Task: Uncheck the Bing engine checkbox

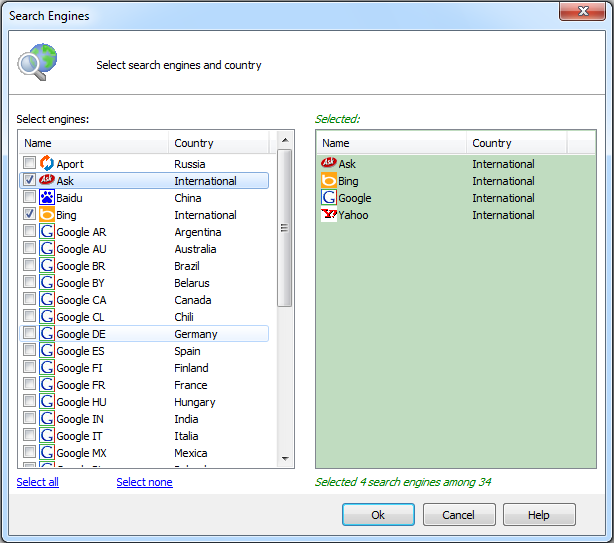Action: [29, 214]
